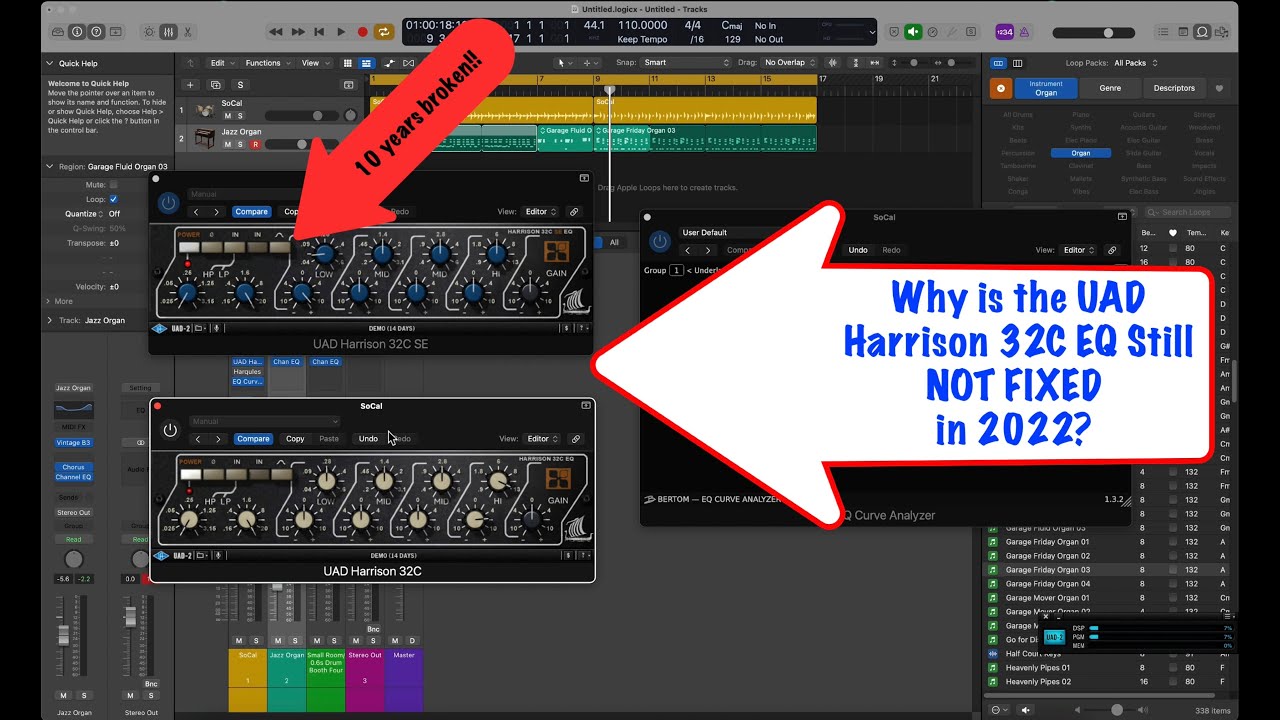Select the Genre tab in Loop Browser
Image resolution: width=1280 pixels, height=720 pixels.
coord(1110,88)
